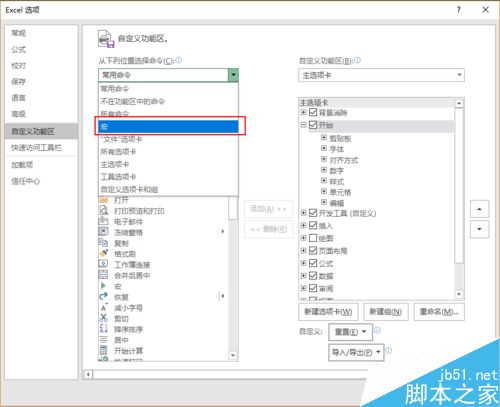Click the green play icon beside 宏 in the command list
The image size is (500, 407).
(x=104, y=286)
